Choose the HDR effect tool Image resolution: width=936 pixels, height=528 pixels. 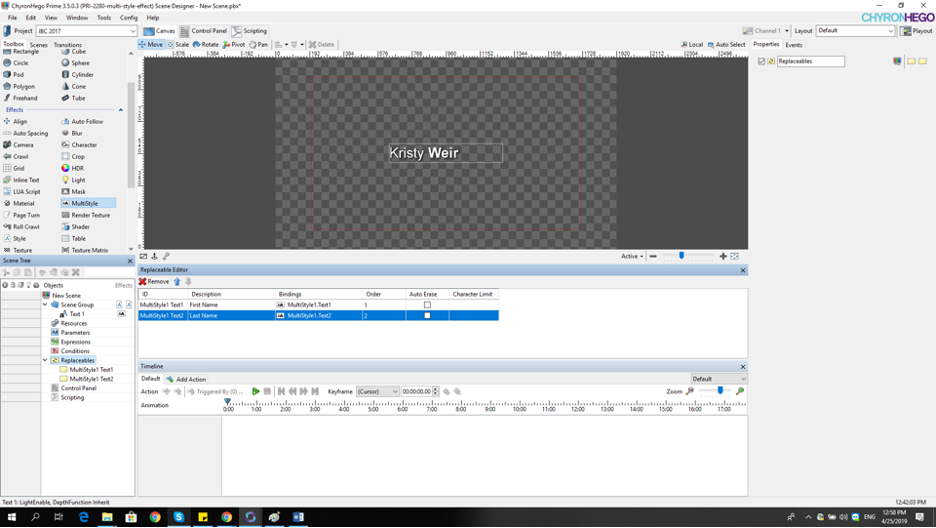click(x=77, y=168)
